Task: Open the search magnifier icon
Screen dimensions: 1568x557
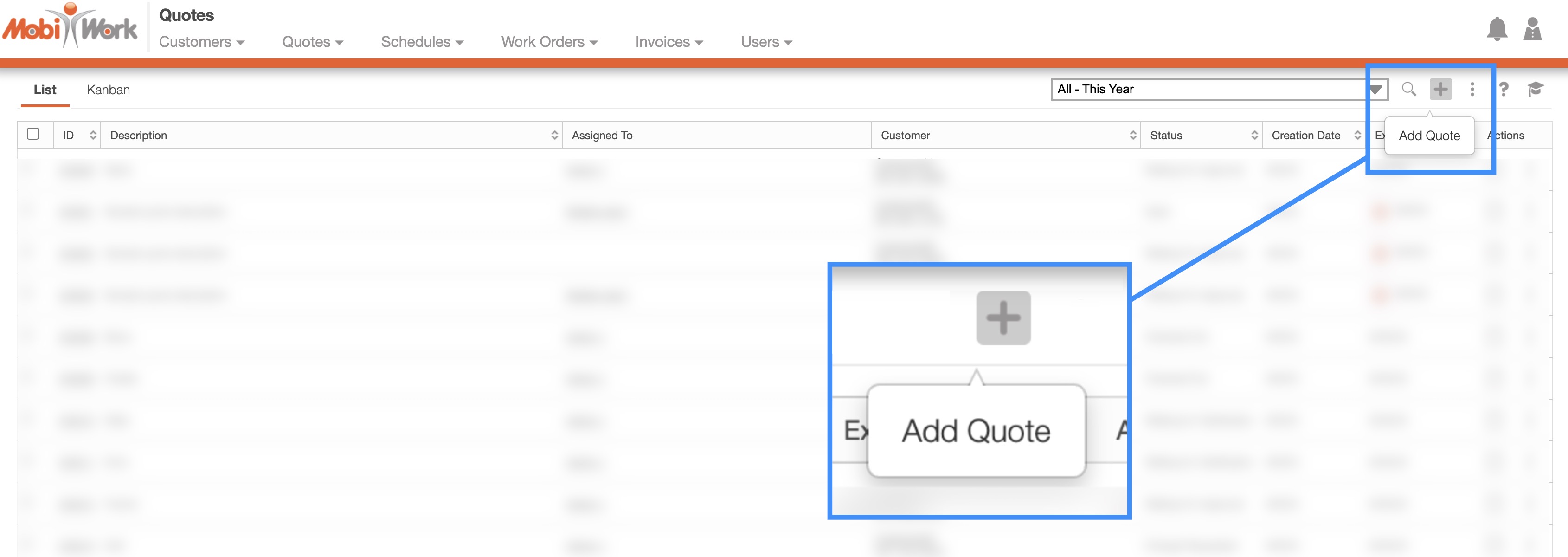Action: coord(1408,90)
